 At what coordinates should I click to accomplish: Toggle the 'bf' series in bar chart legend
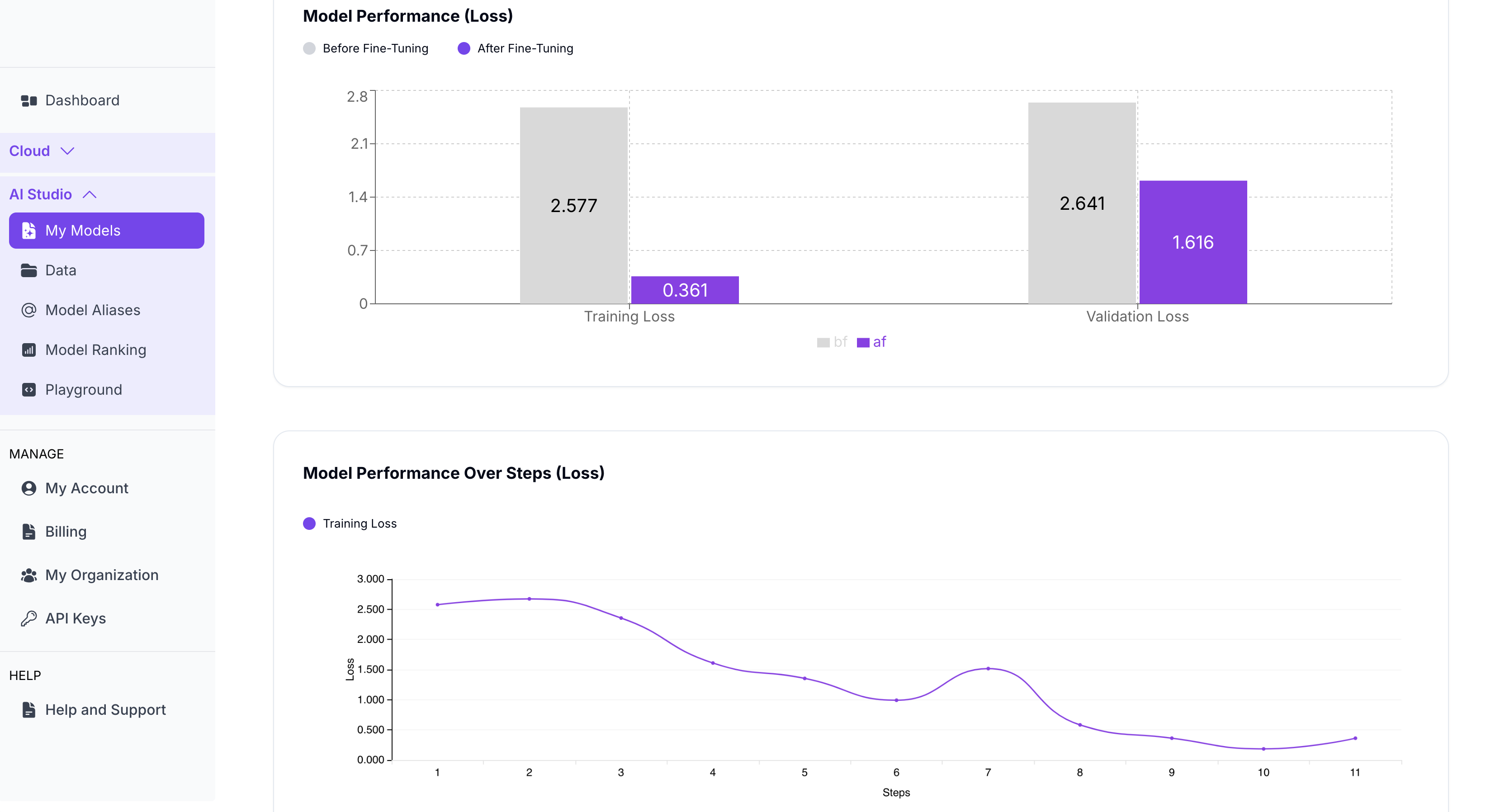(x=832, y=342)
